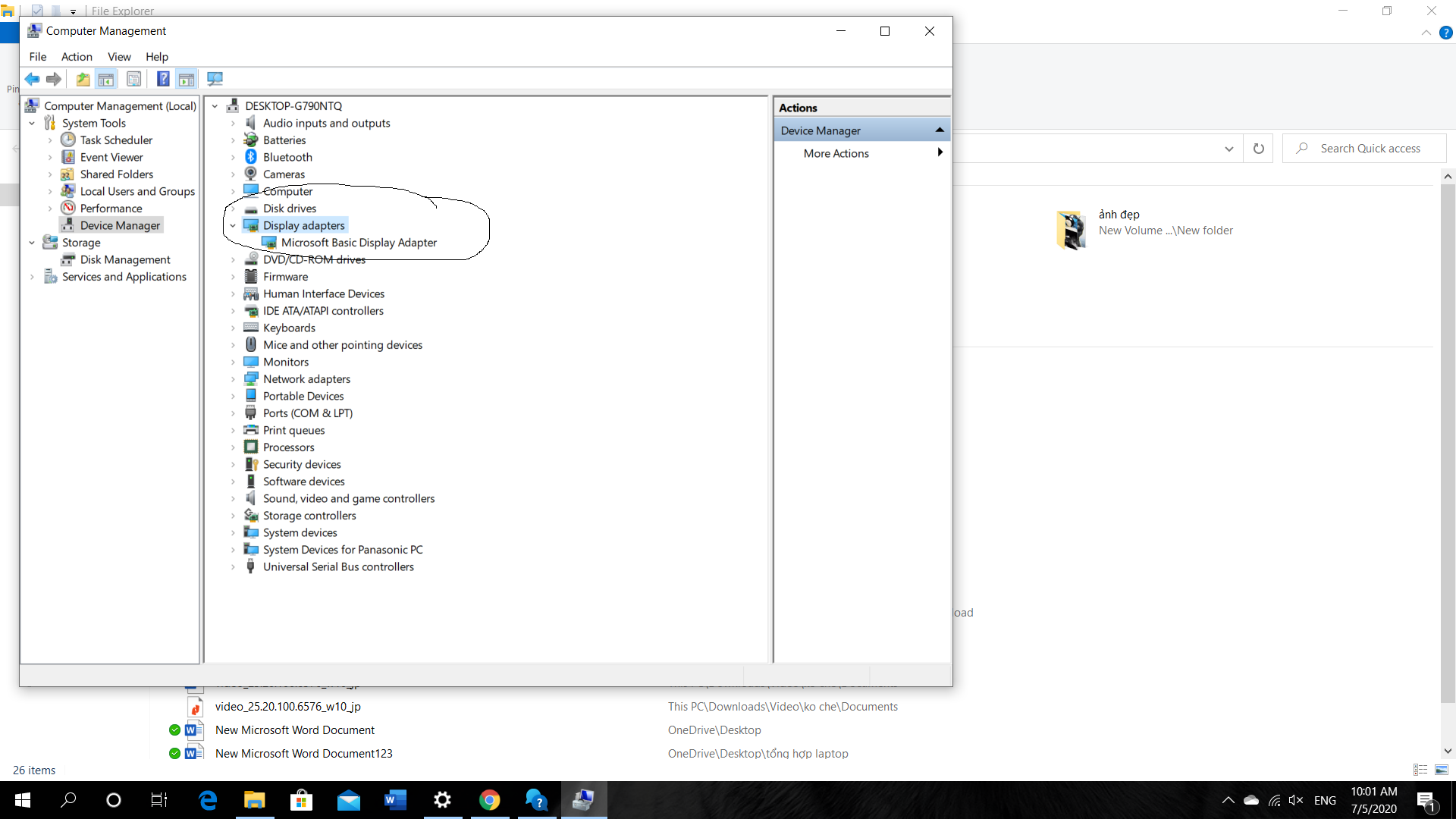Screen dimensions: 1456x819
Task: Open Microsoft Store from taskbar
Action: (x=302, y=800)
